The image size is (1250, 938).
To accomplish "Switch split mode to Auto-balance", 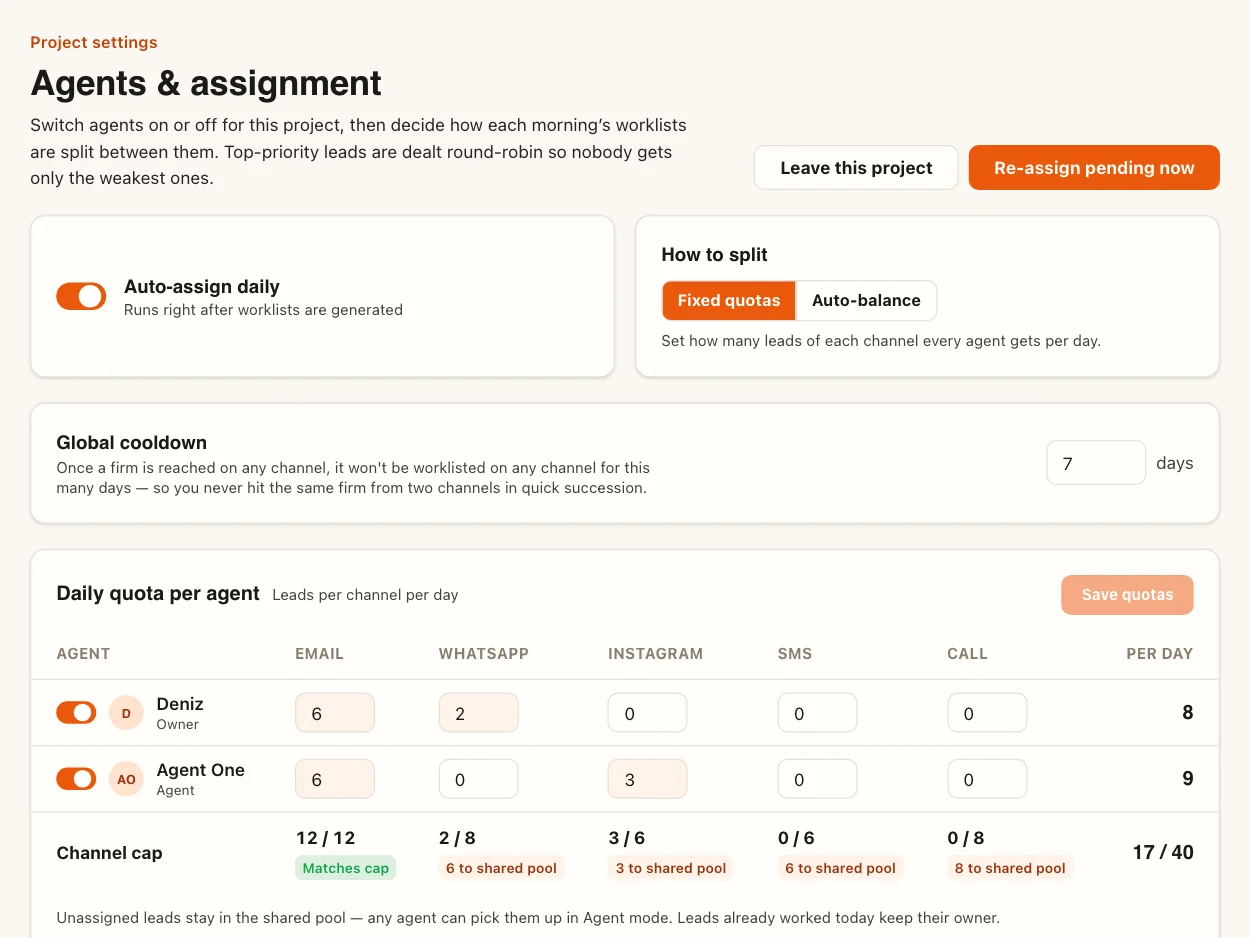I will pyautogui.click(x=866, y=300).
